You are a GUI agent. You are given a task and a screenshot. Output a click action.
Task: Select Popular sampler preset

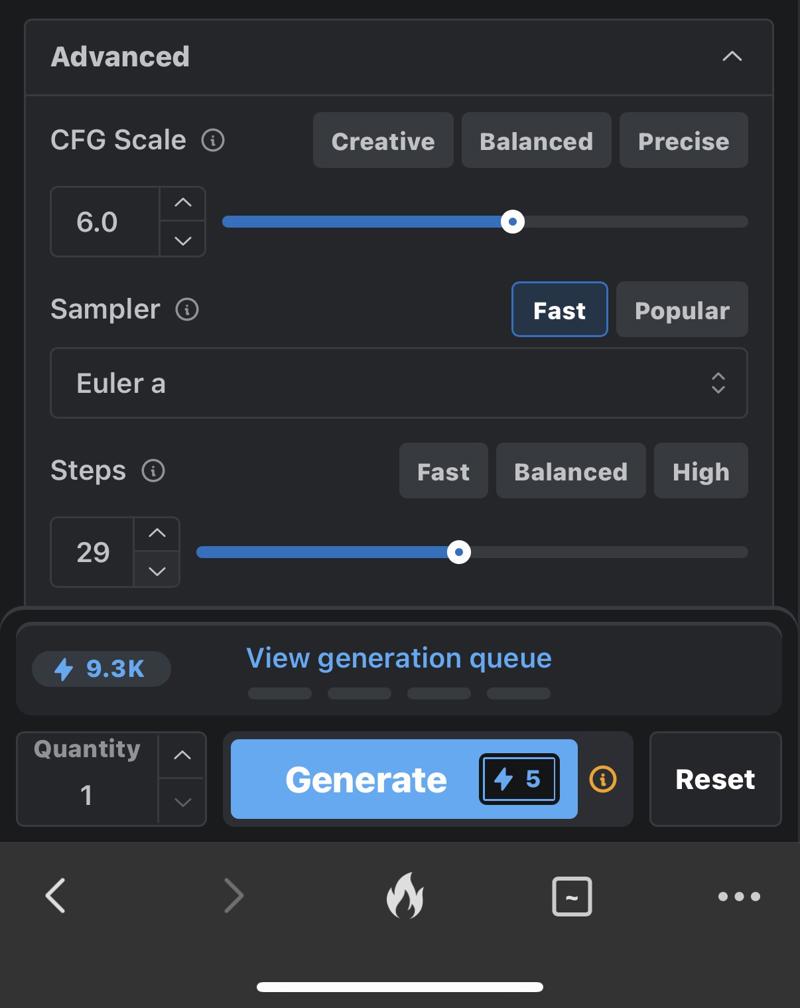tap(682, 309)
